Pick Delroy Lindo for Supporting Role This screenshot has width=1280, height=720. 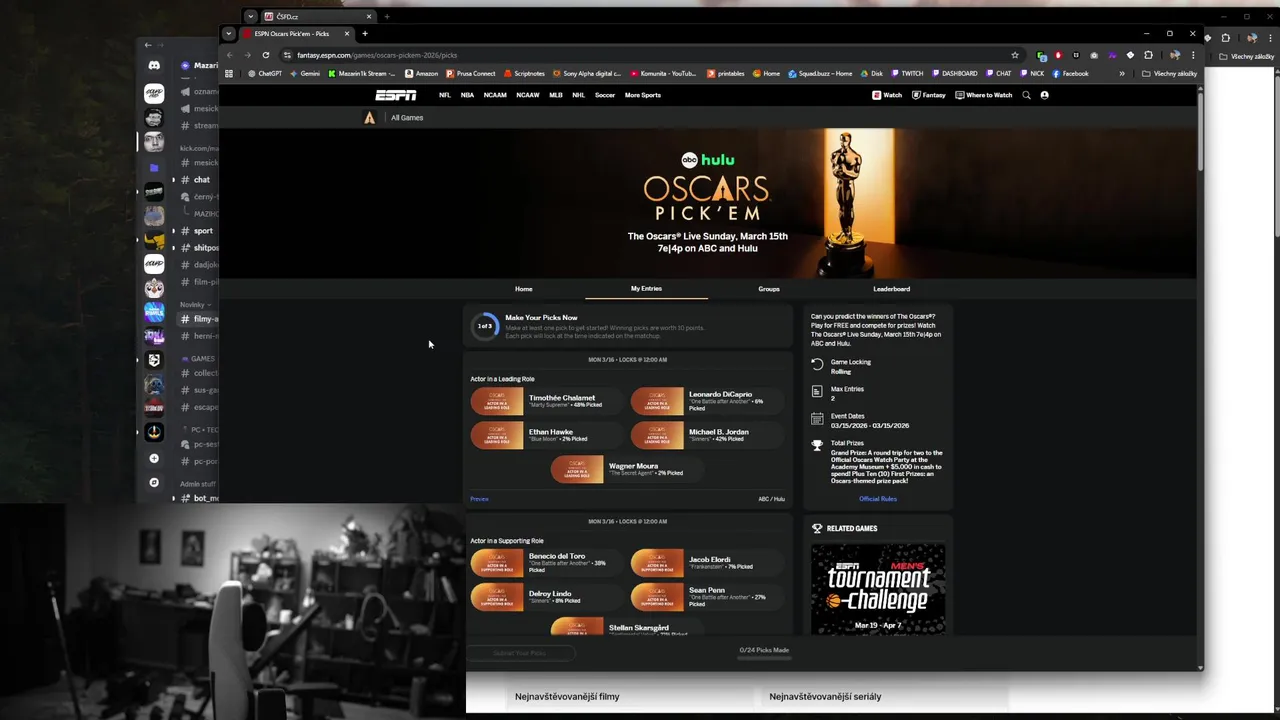(546, 597)
